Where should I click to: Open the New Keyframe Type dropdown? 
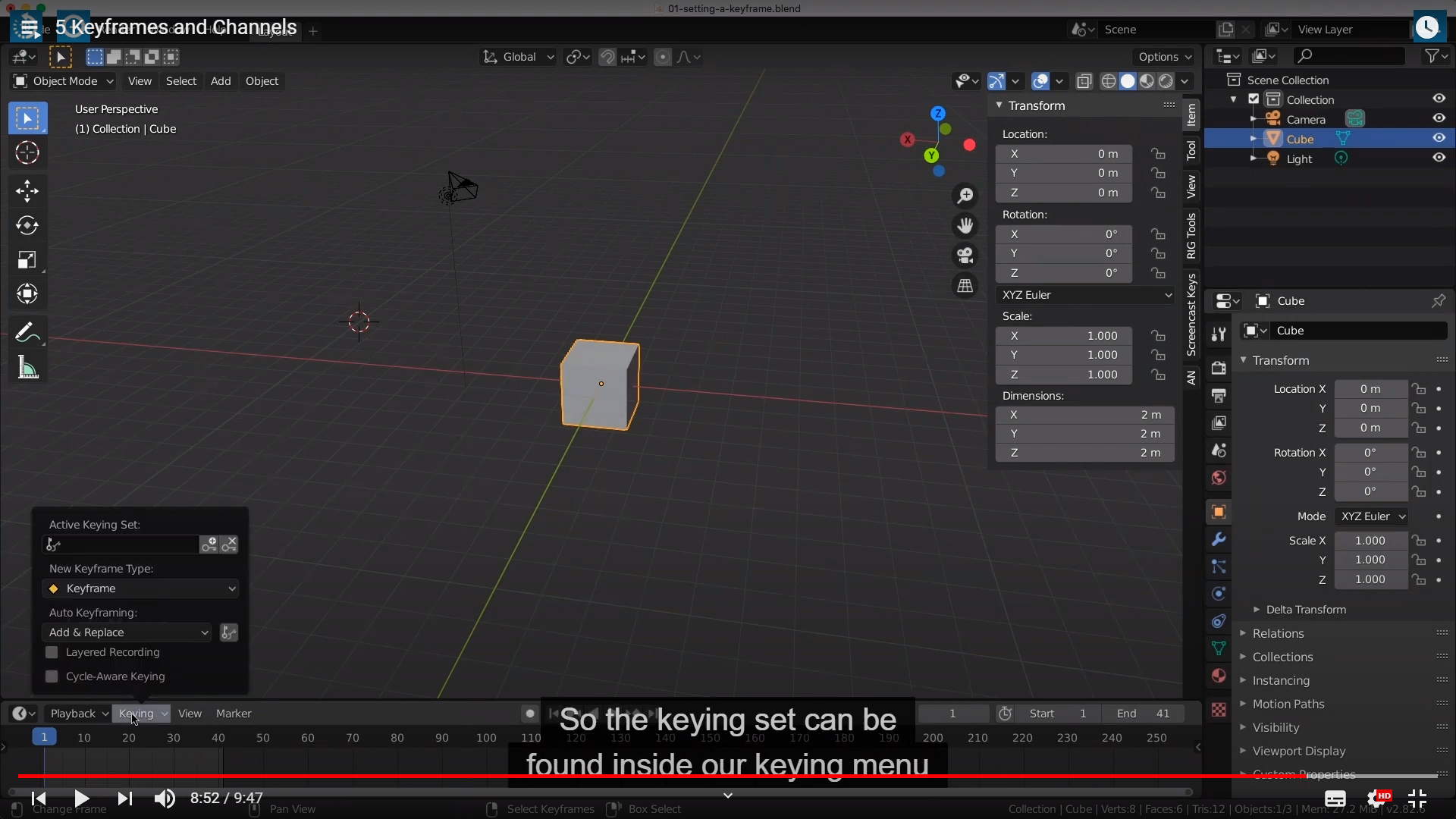tap(141, 588)
